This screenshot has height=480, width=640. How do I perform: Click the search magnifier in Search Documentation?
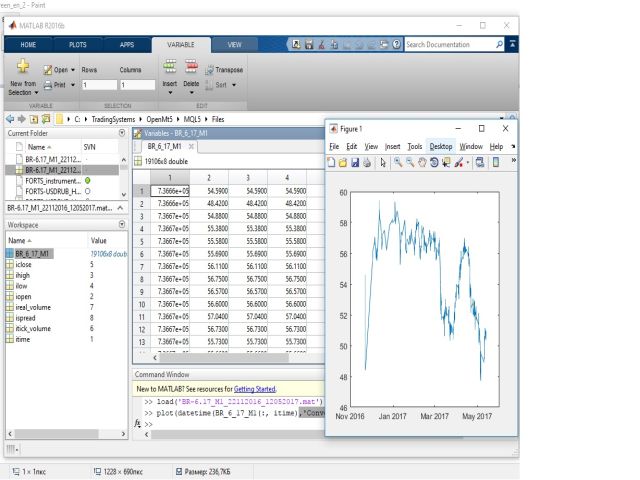click(x=499, y=44)
